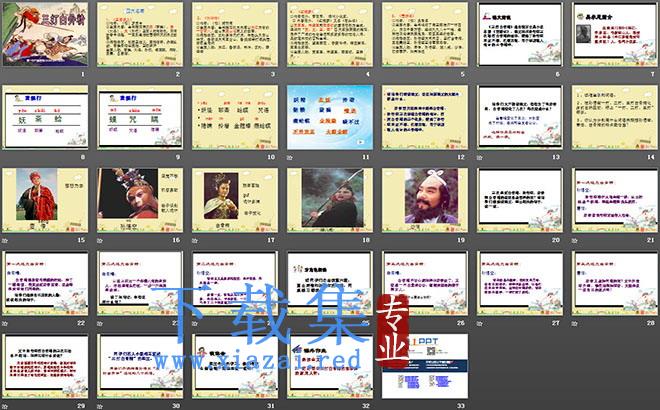Viewport: 660px width, 410px height.
Task: Select slide 2 thumbnail
Action: click(140, 34)
